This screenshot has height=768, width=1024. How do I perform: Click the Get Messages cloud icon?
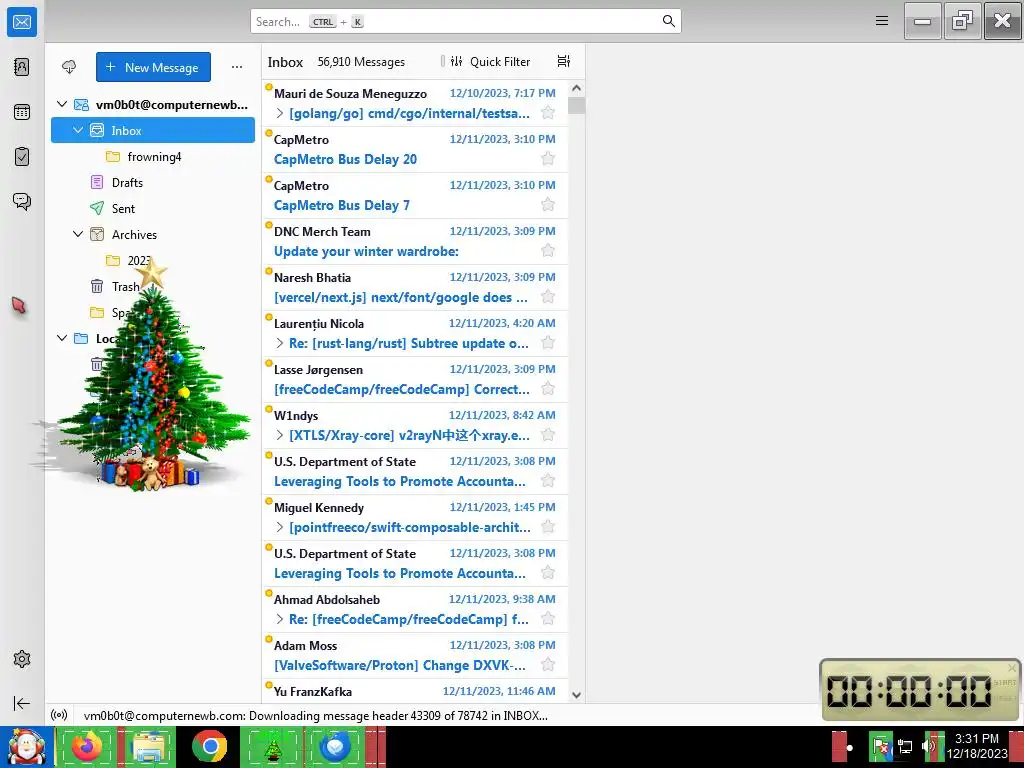point(69,67)
